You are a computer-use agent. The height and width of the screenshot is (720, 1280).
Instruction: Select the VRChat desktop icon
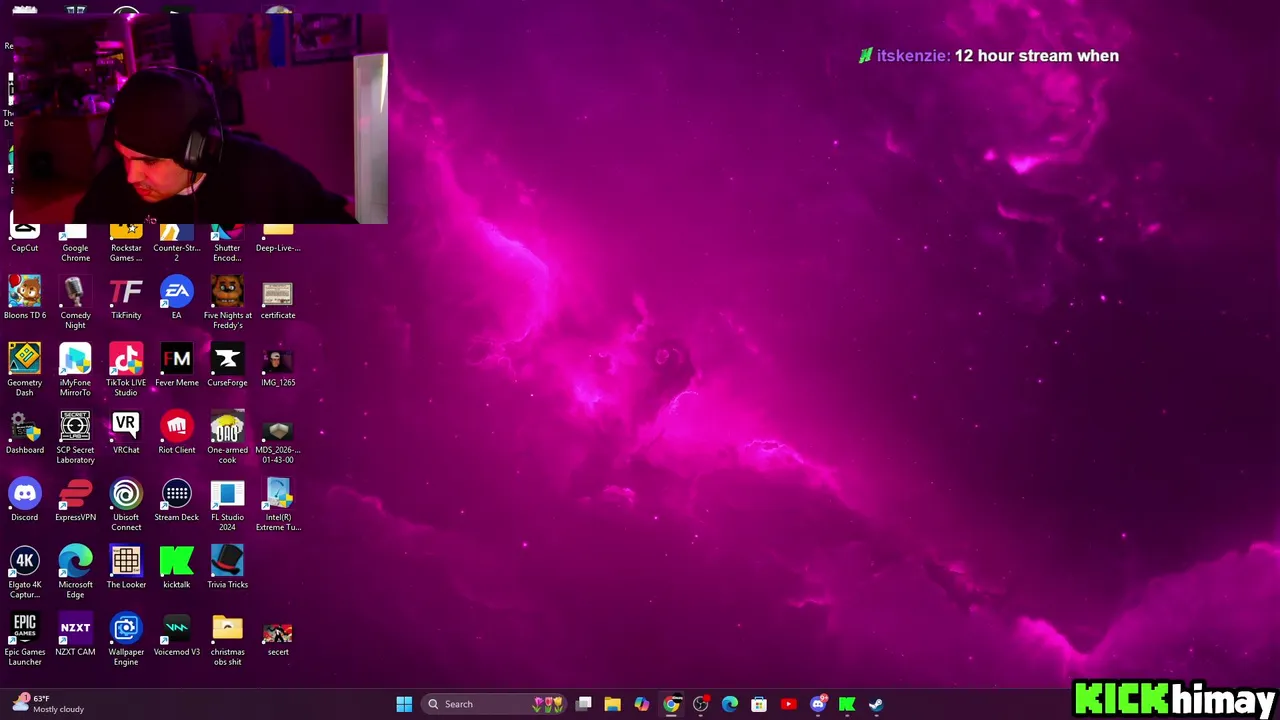click(126, 433)
